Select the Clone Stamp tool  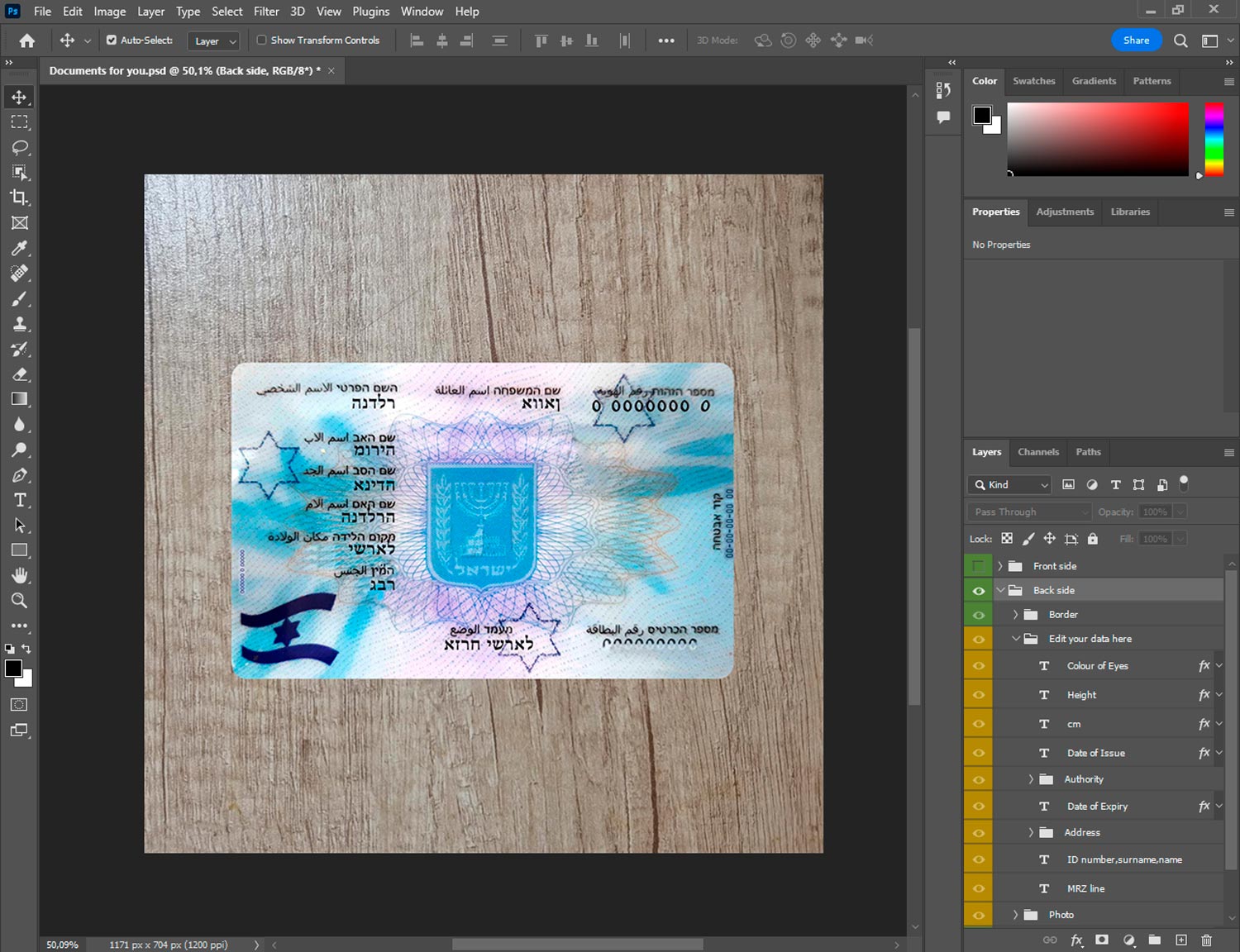point(20,324)
